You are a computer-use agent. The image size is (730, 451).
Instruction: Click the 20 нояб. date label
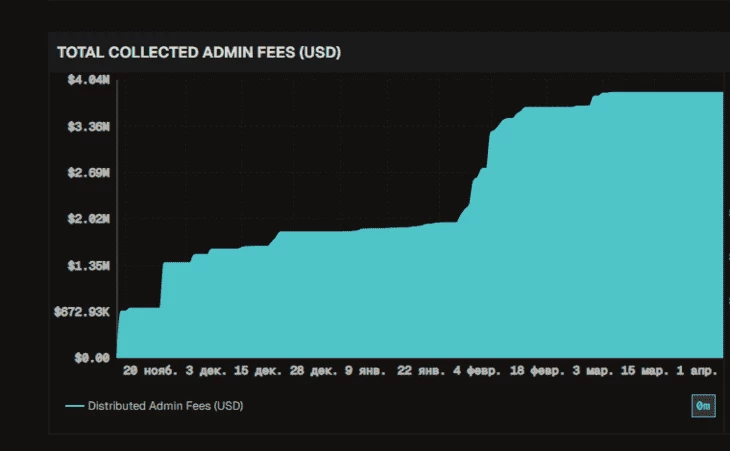pos(150,371)
